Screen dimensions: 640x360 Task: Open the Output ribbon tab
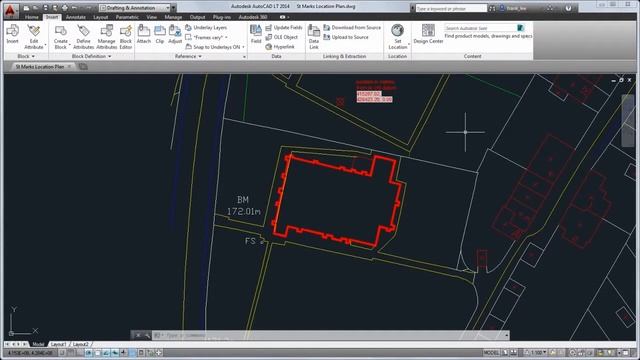click(x=197, y=17)
